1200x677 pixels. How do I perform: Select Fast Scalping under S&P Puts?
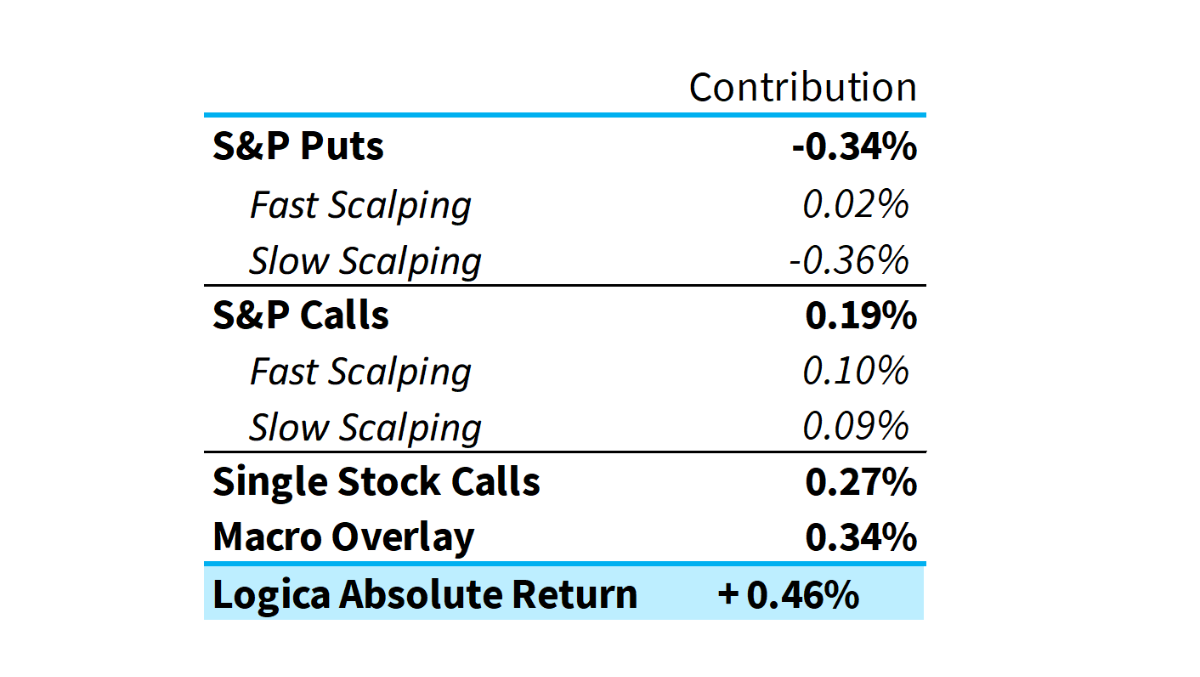pos(360,205)
